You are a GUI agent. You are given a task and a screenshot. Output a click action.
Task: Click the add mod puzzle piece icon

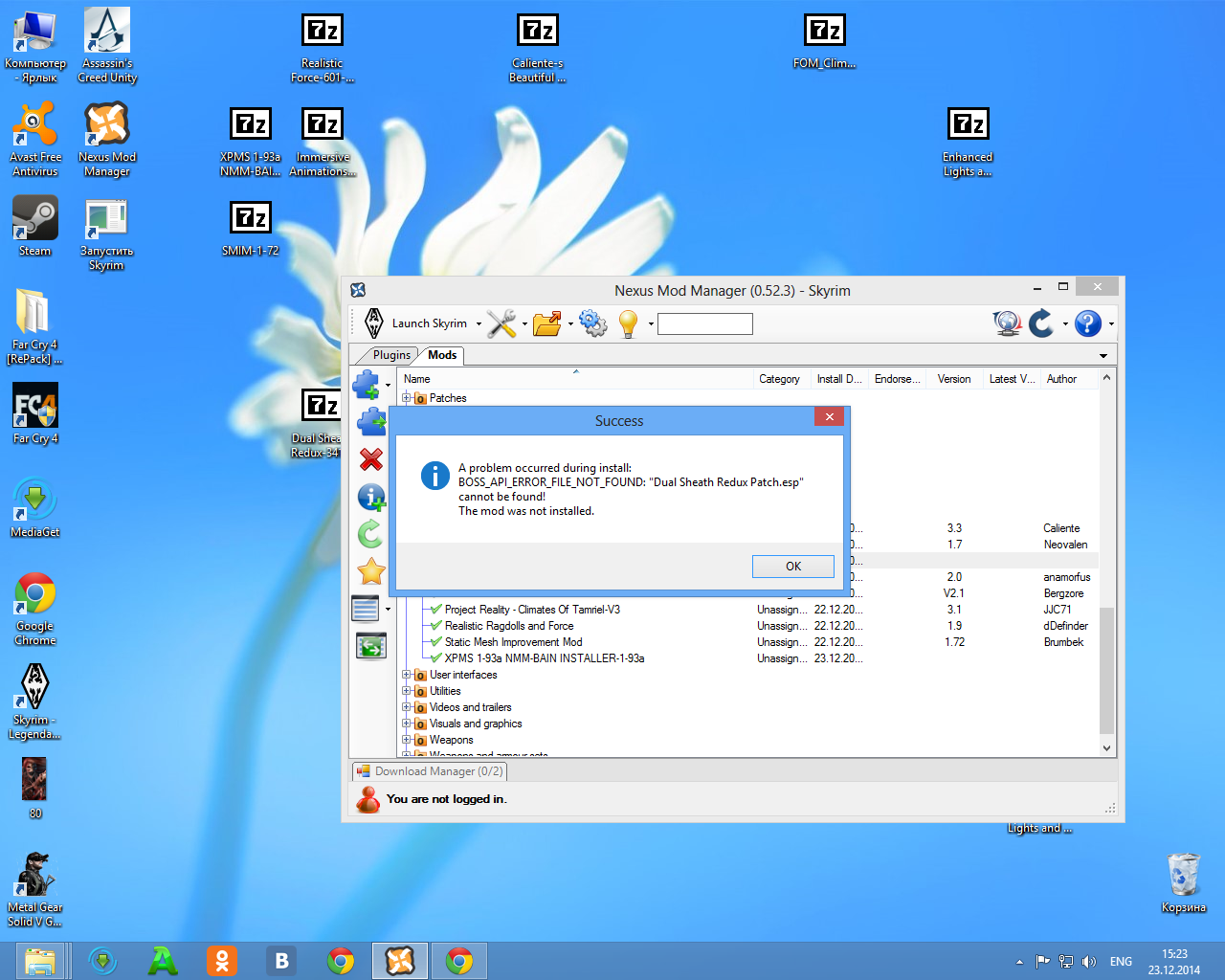367,385
